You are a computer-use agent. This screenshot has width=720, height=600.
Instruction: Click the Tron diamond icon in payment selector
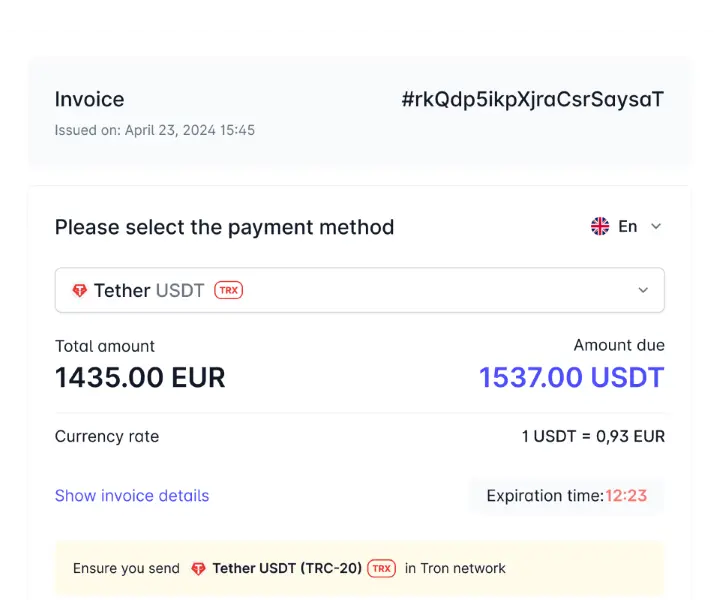click(80, 291)
